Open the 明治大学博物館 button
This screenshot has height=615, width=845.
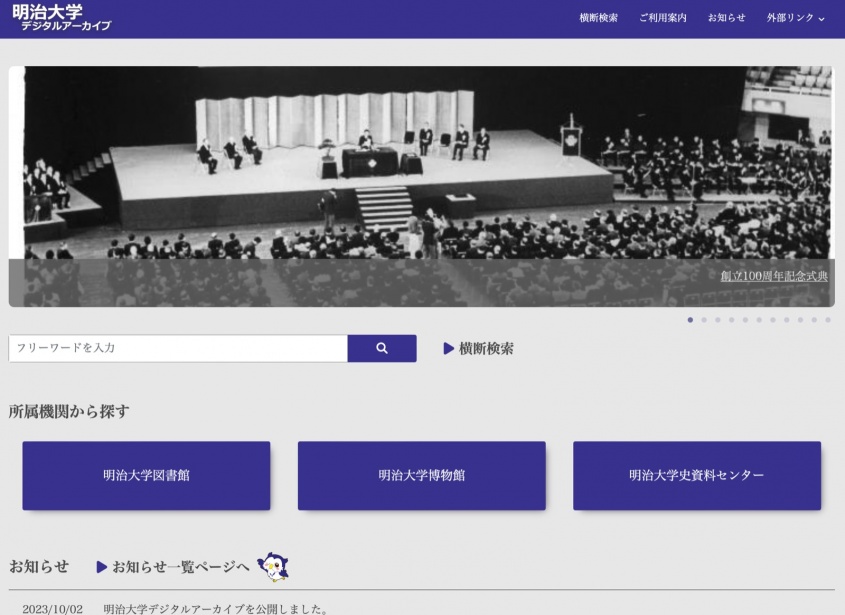421,475
